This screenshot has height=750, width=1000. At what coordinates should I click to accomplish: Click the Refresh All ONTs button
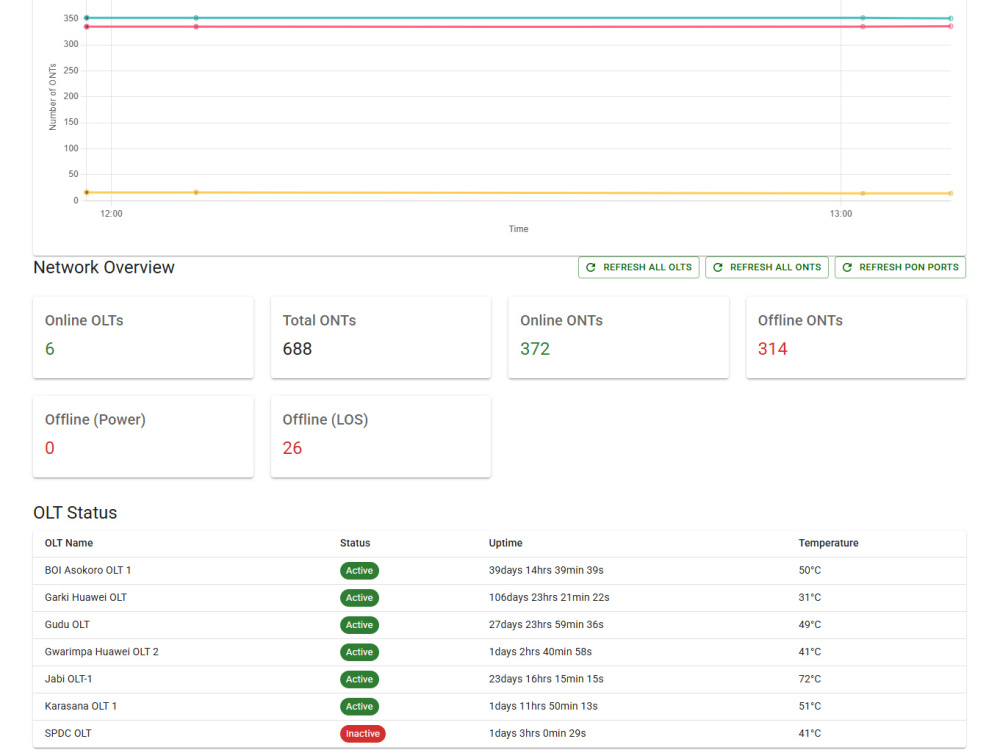(x=767, y=267)
